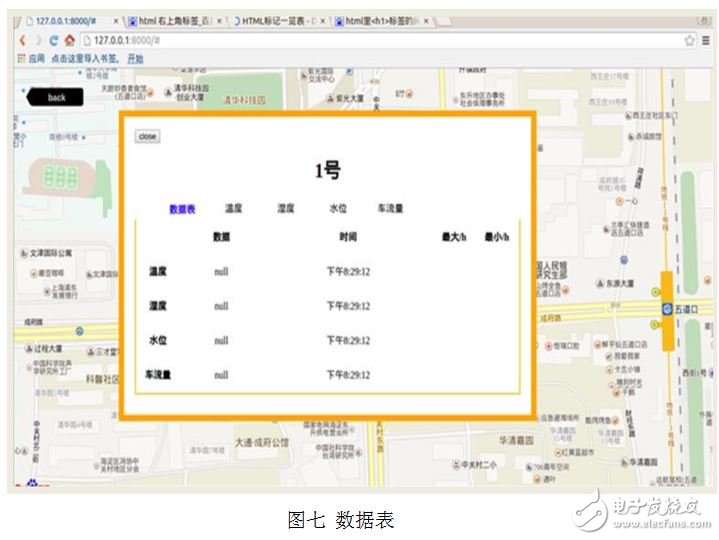The width and height of the screenshot is (719, 540).
Task: Click the browser back arrow
Action: pos(23,40)
